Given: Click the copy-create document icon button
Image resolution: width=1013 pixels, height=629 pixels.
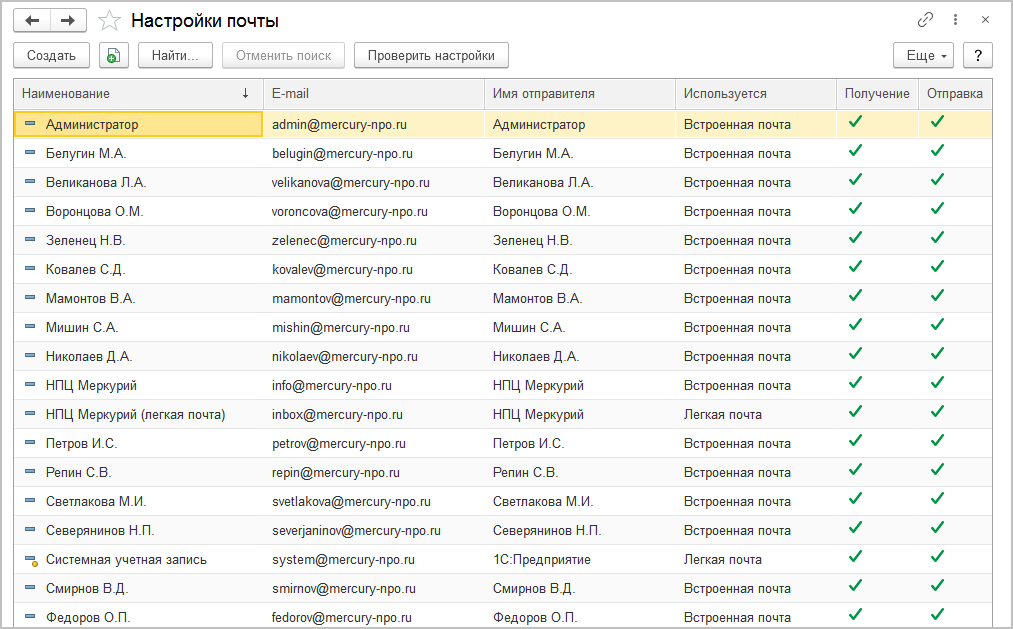Looking at the screenshot, I should (x=114, y=56).
